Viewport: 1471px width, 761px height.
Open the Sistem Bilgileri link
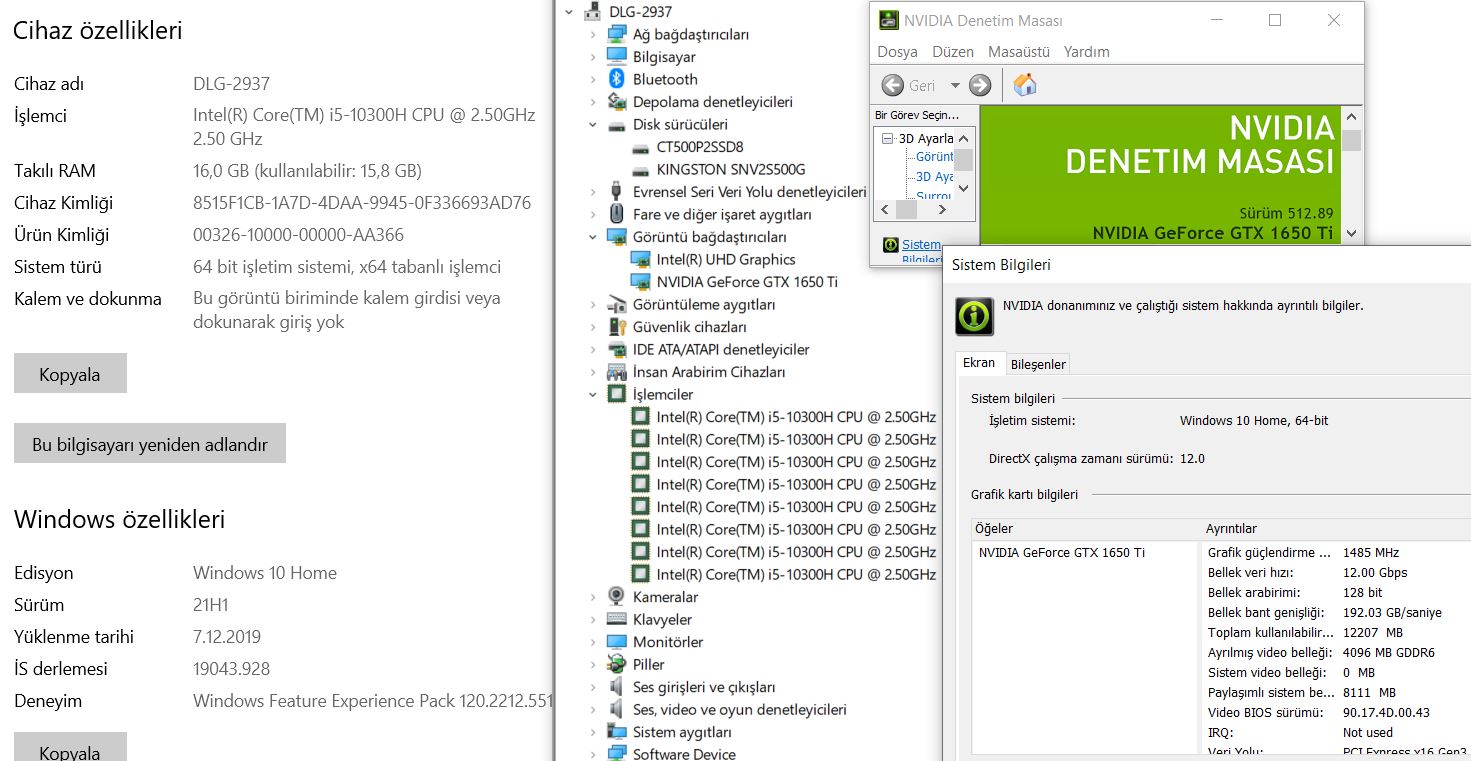coord(921,244)
